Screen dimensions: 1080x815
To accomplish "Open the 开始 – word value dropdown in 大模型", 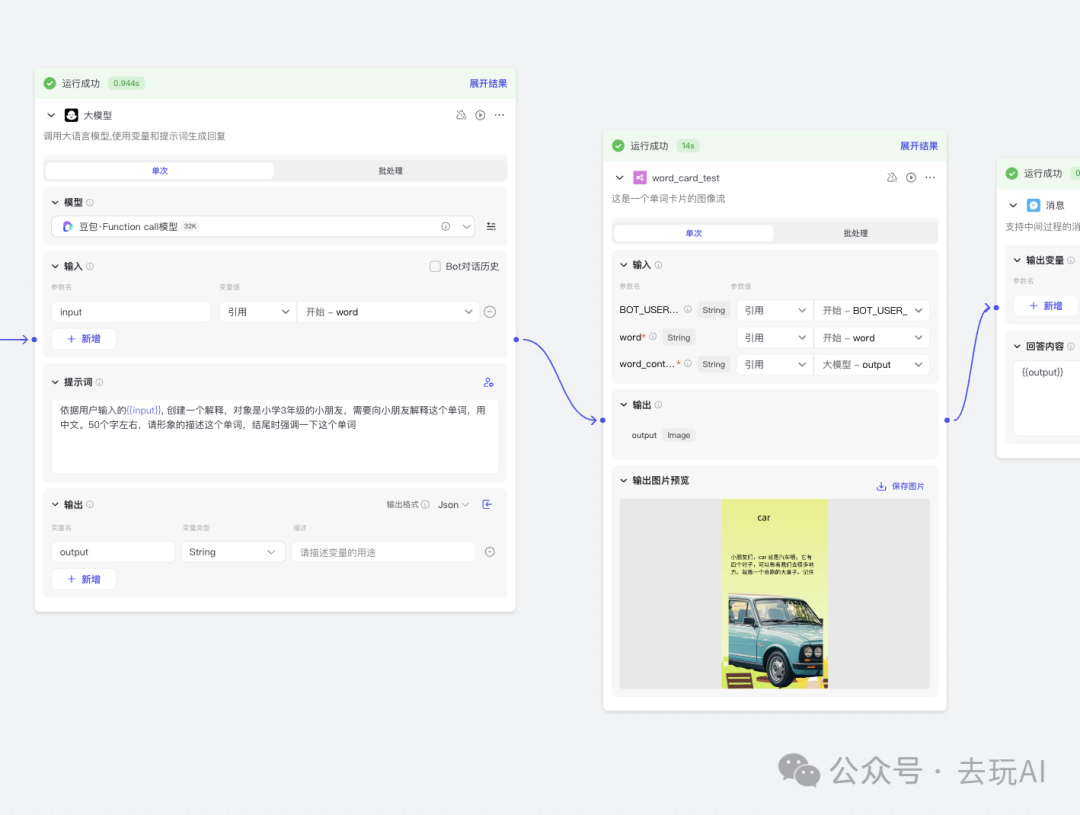I will pos(388,312).
